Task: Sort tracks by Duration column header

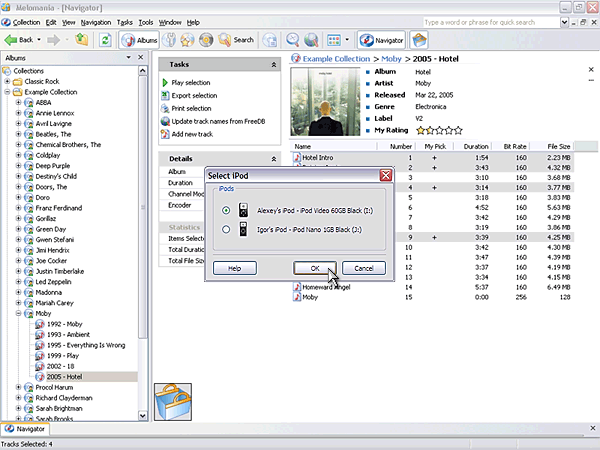Action: tap(475, 146)
